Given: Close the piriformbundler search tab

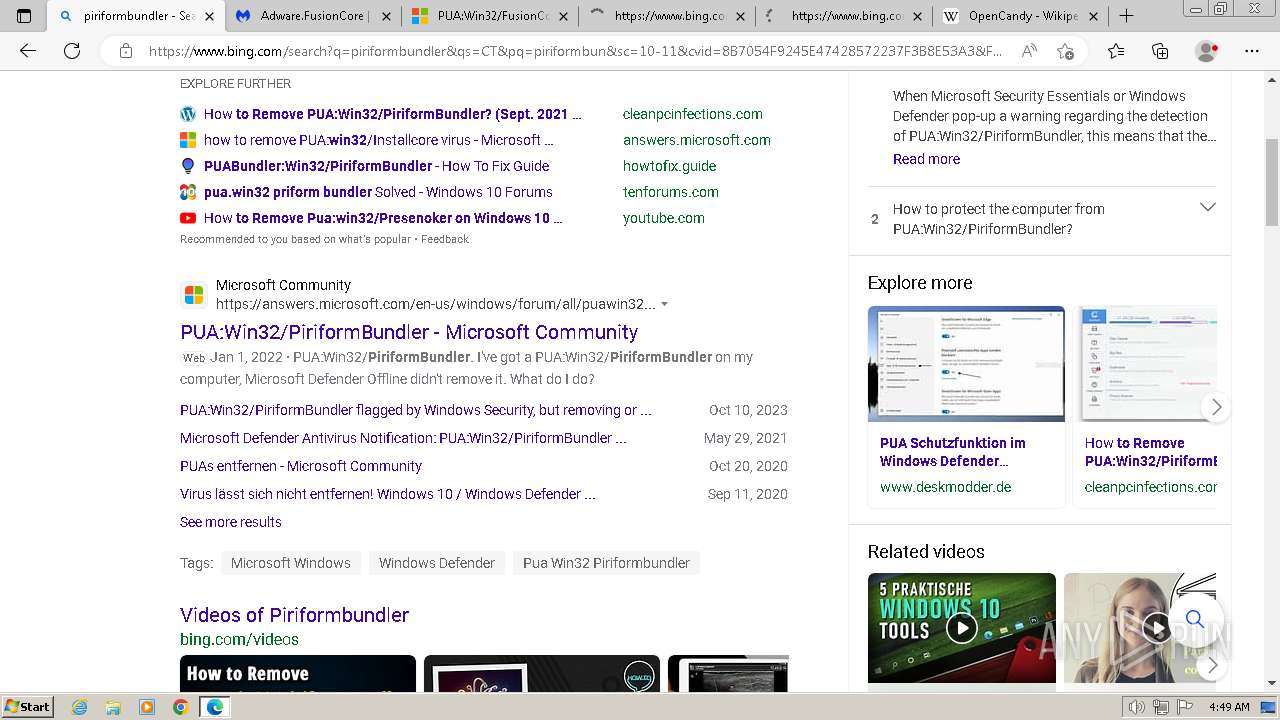Looking at the screenshot, I should [x=211, y=16].
